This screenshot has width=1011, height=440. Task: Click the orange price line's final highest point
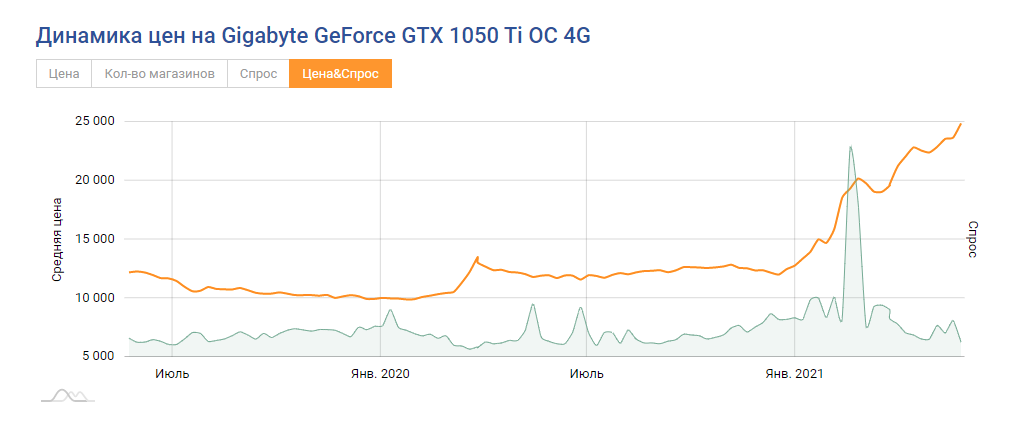pos(960,124)
